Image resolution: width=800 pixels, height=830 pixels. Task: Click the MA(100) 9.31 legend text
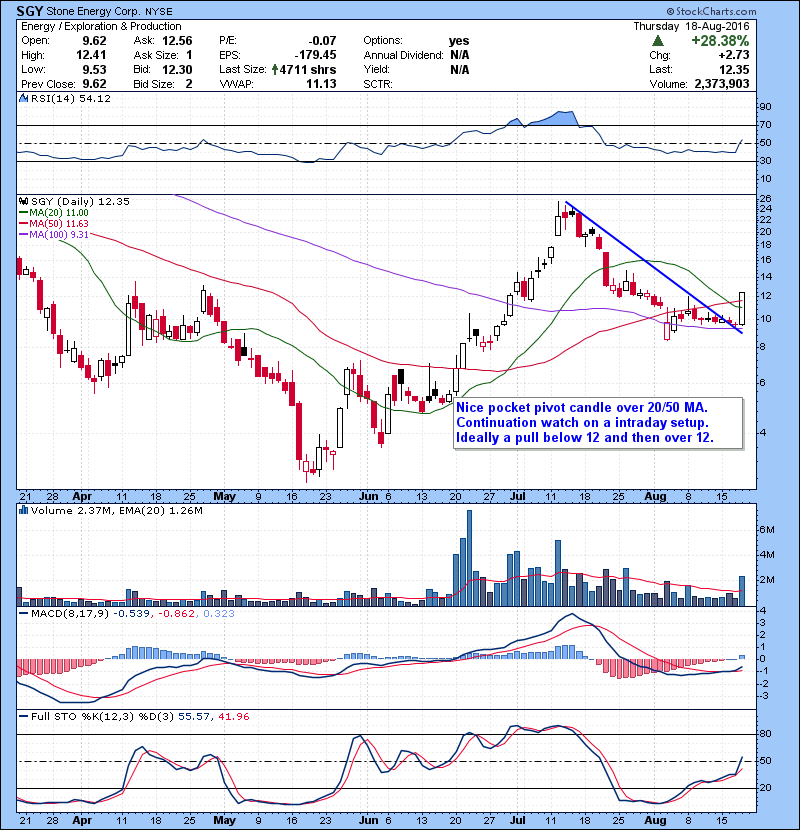click(x=59, y=234)
